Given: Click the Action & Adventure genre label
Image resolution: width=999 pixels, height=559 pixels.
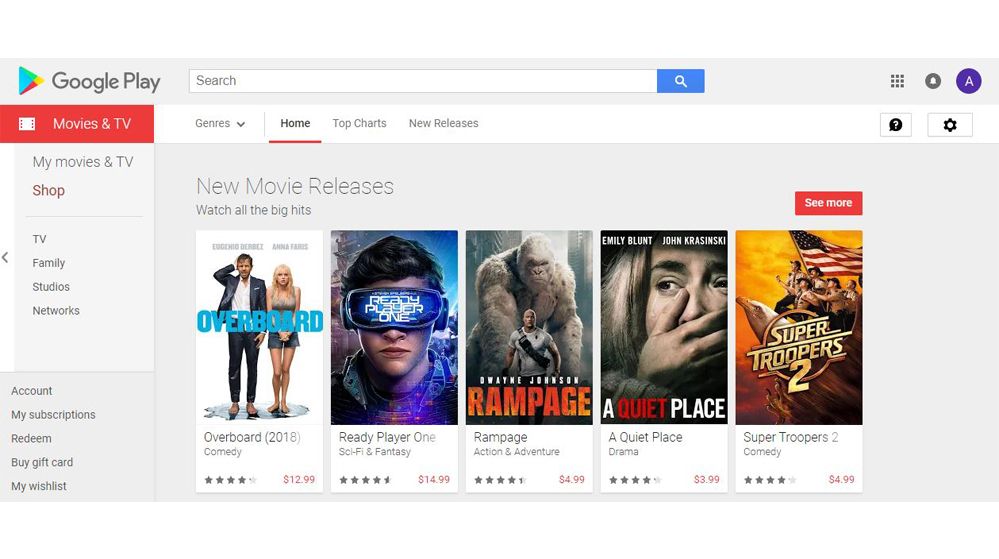Looking at the screenshot, I should (517, 452).
